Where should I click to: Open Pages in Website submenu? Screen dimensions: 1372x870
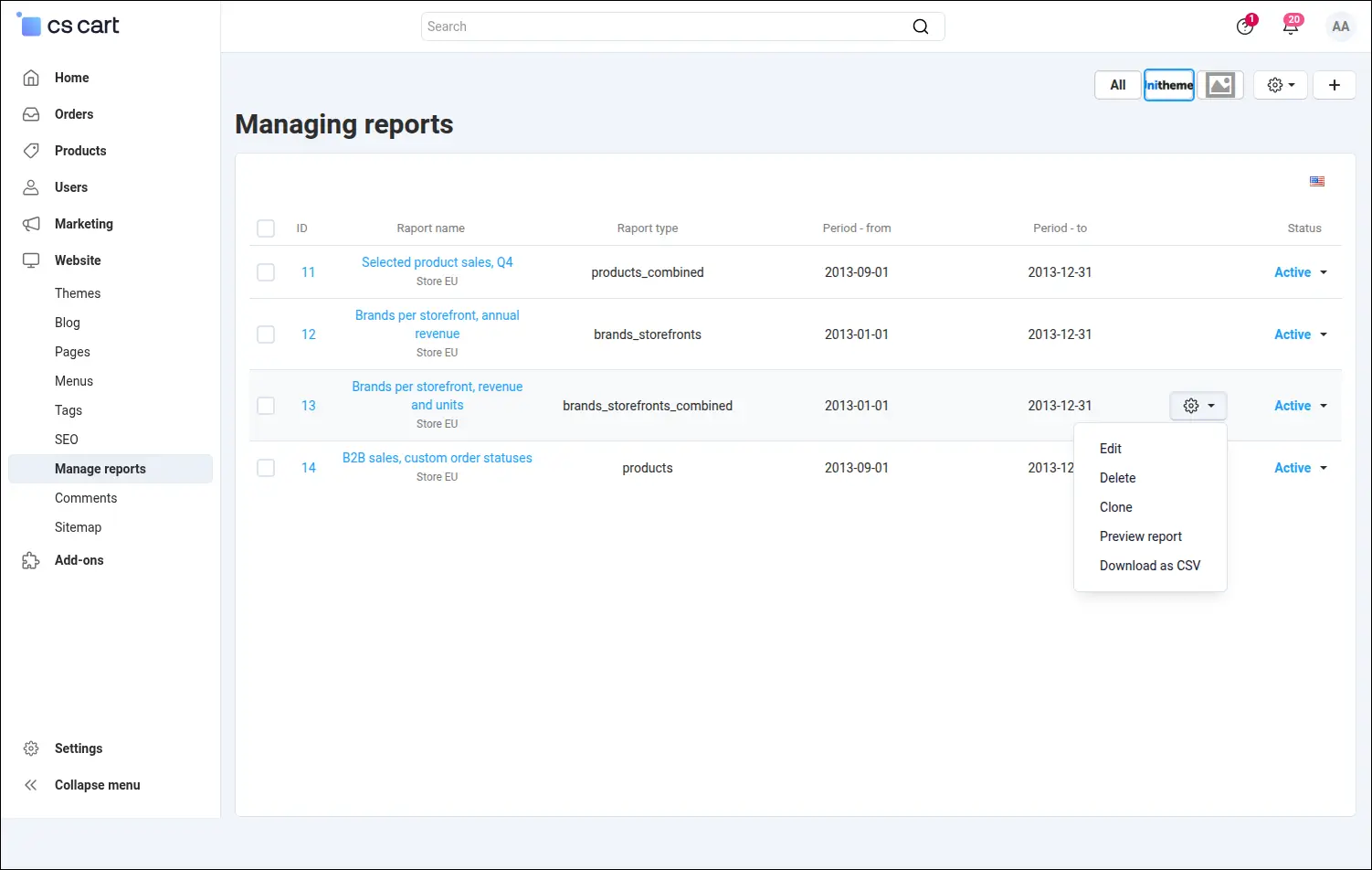(x=72, y=352)
